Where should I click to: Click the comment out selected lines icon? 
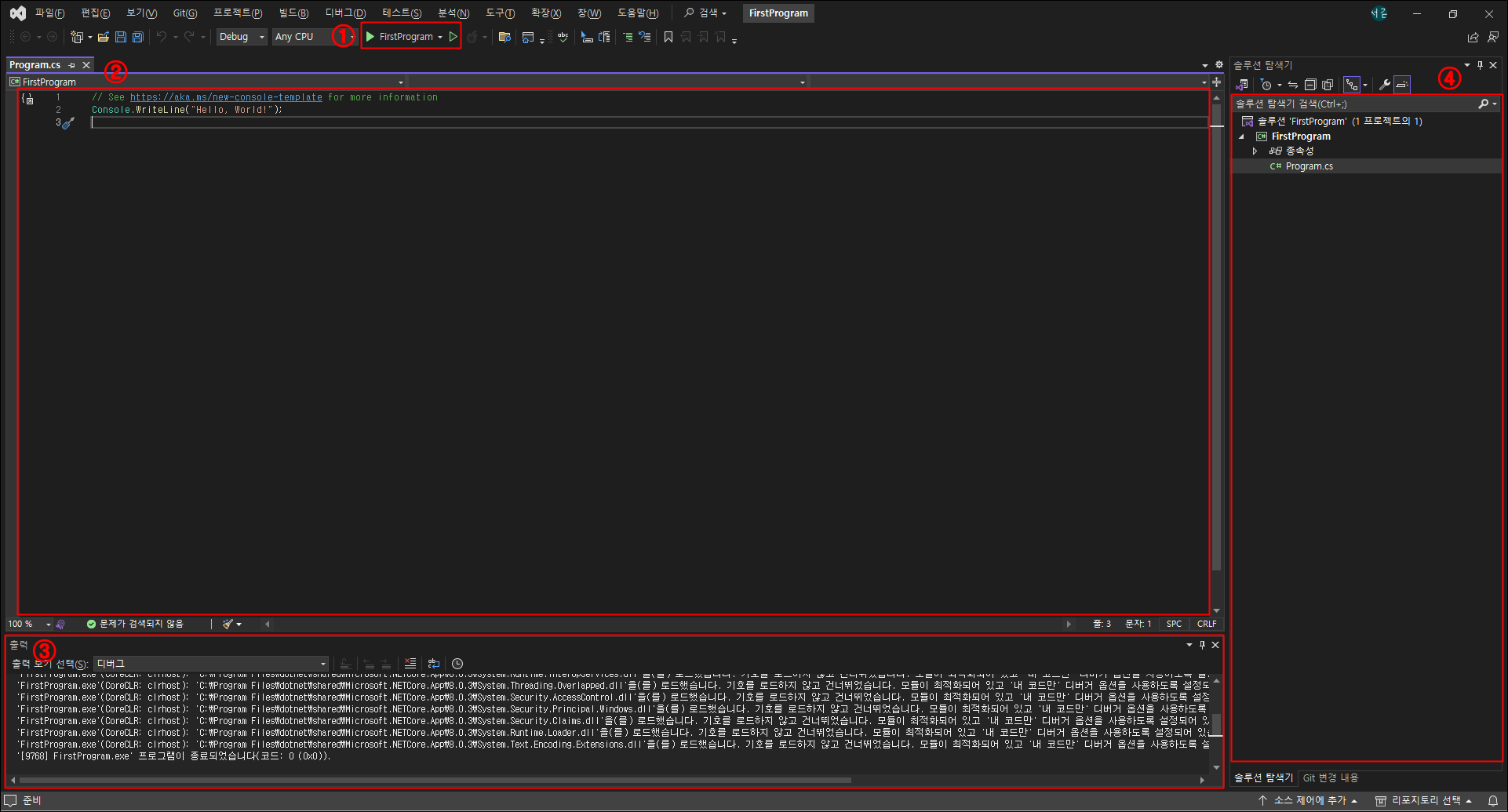(x=628, y=37)
